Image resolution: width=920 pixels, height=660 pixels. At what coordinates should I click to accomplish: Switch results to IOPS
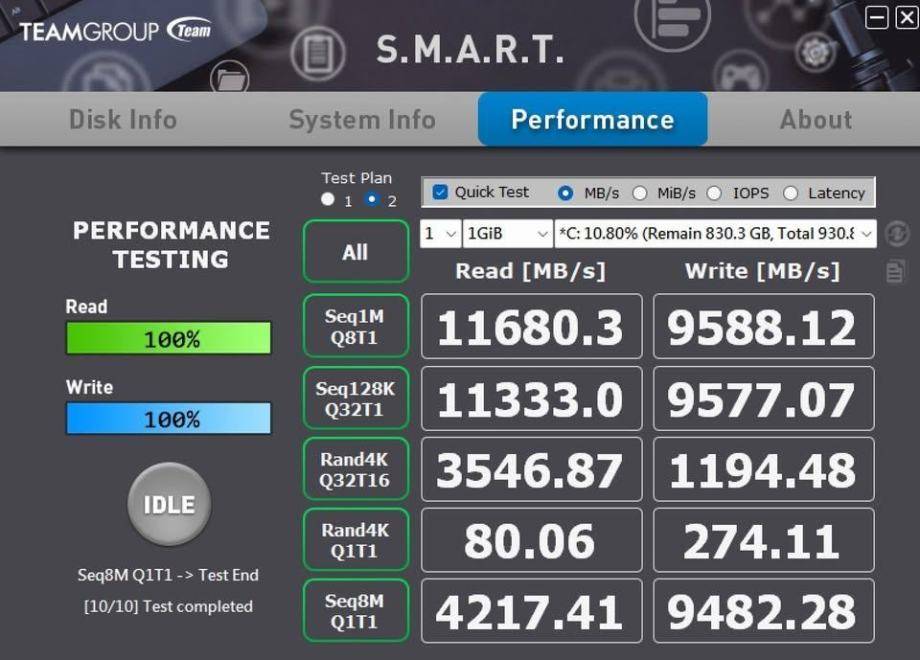[x=714, y=193]
